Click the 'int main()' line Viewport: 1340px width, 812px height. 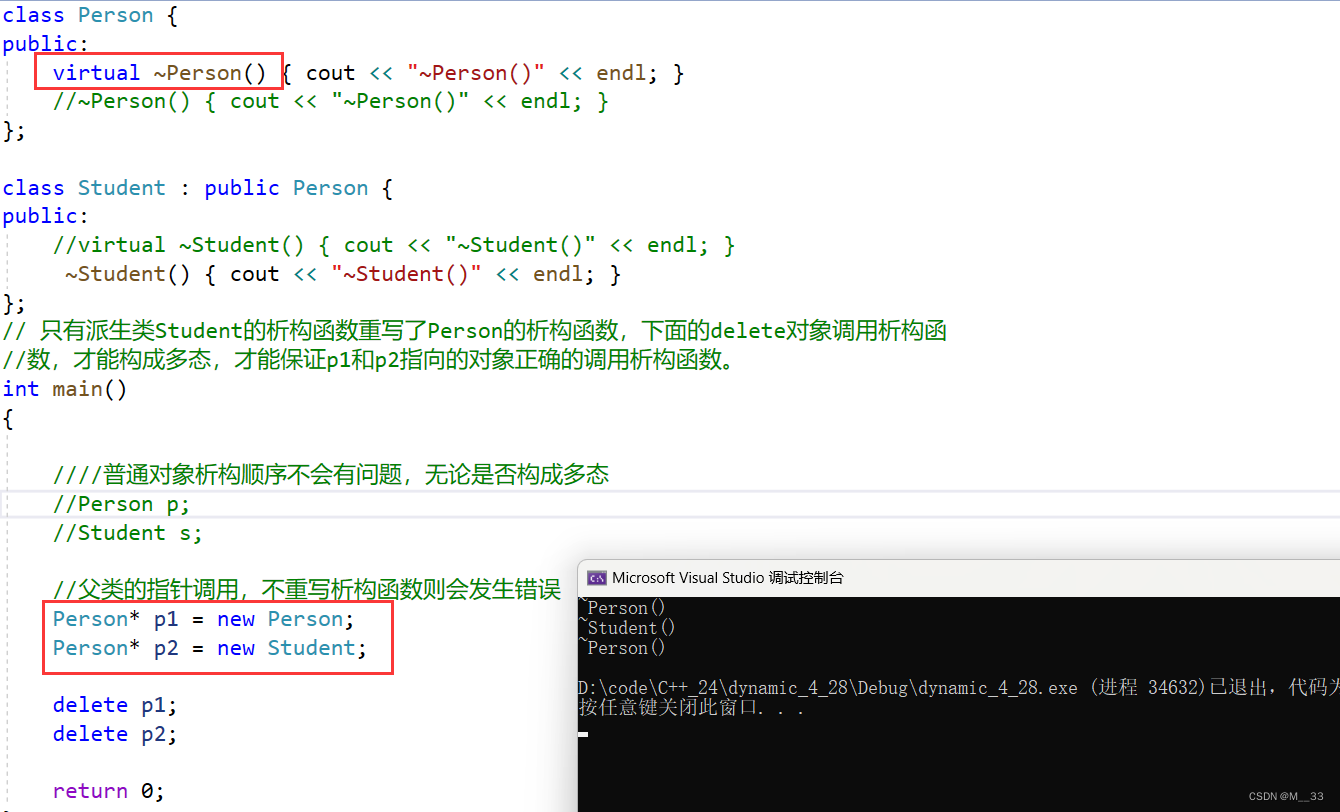coord(65,389)
